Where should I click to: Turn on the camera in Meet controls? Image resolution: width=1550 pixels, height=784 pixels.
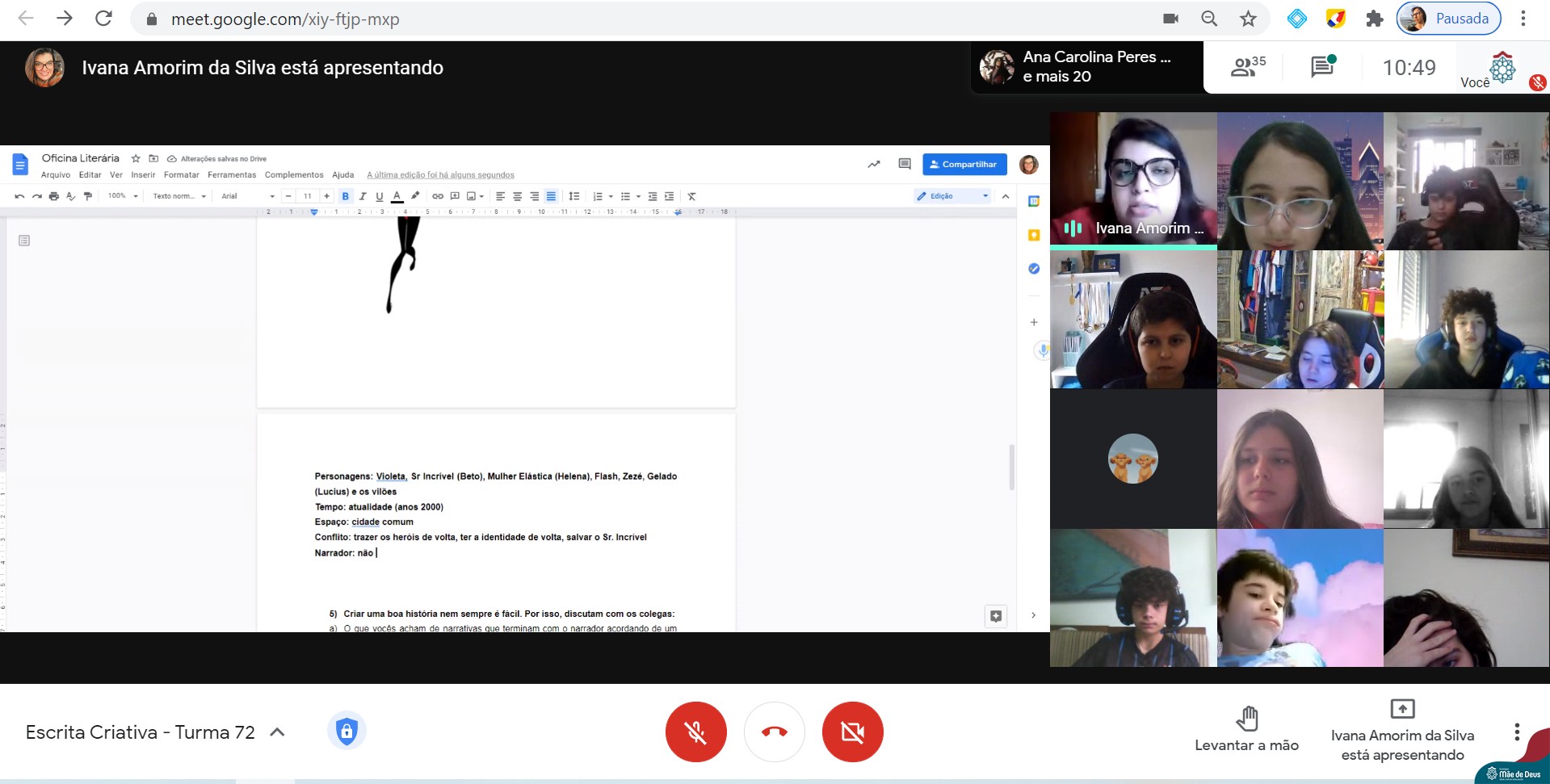[852, 732]
